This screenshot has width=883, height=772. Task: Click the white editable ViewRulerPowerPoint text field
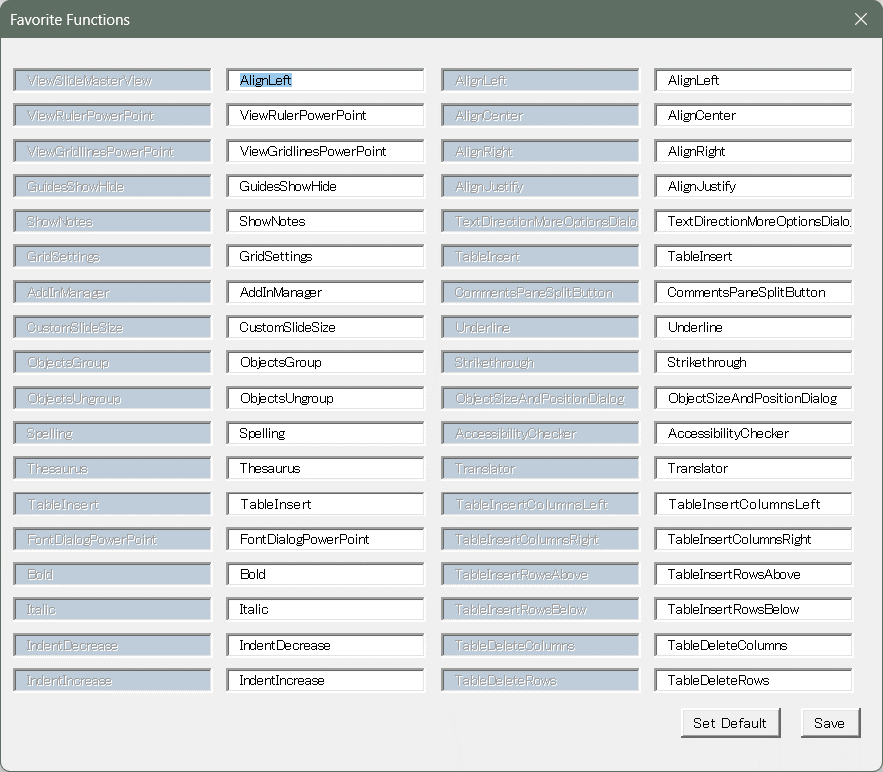(x=325, y=116)
